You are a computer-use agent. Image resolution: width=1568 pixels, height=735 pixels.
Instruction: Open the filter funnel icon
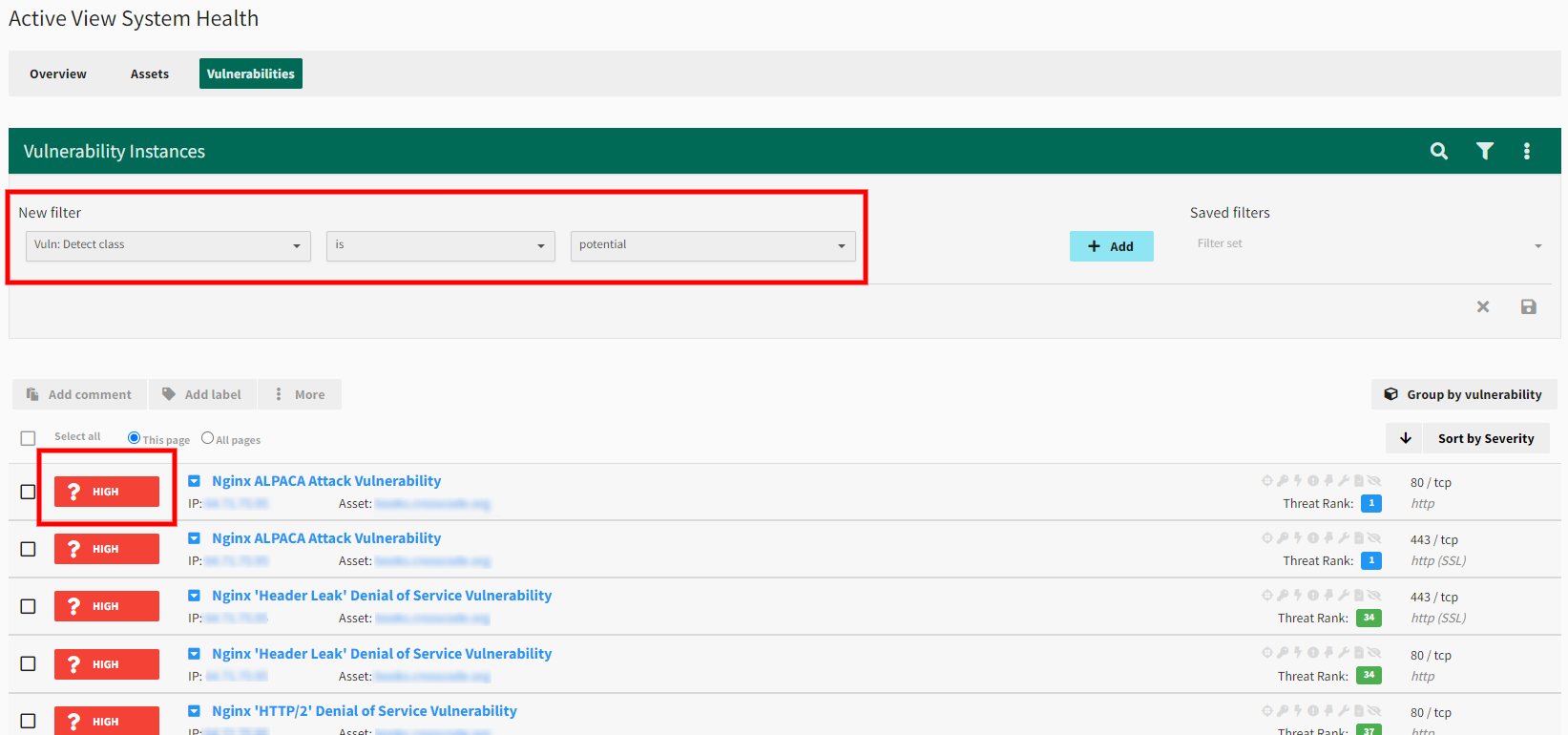1485,151
